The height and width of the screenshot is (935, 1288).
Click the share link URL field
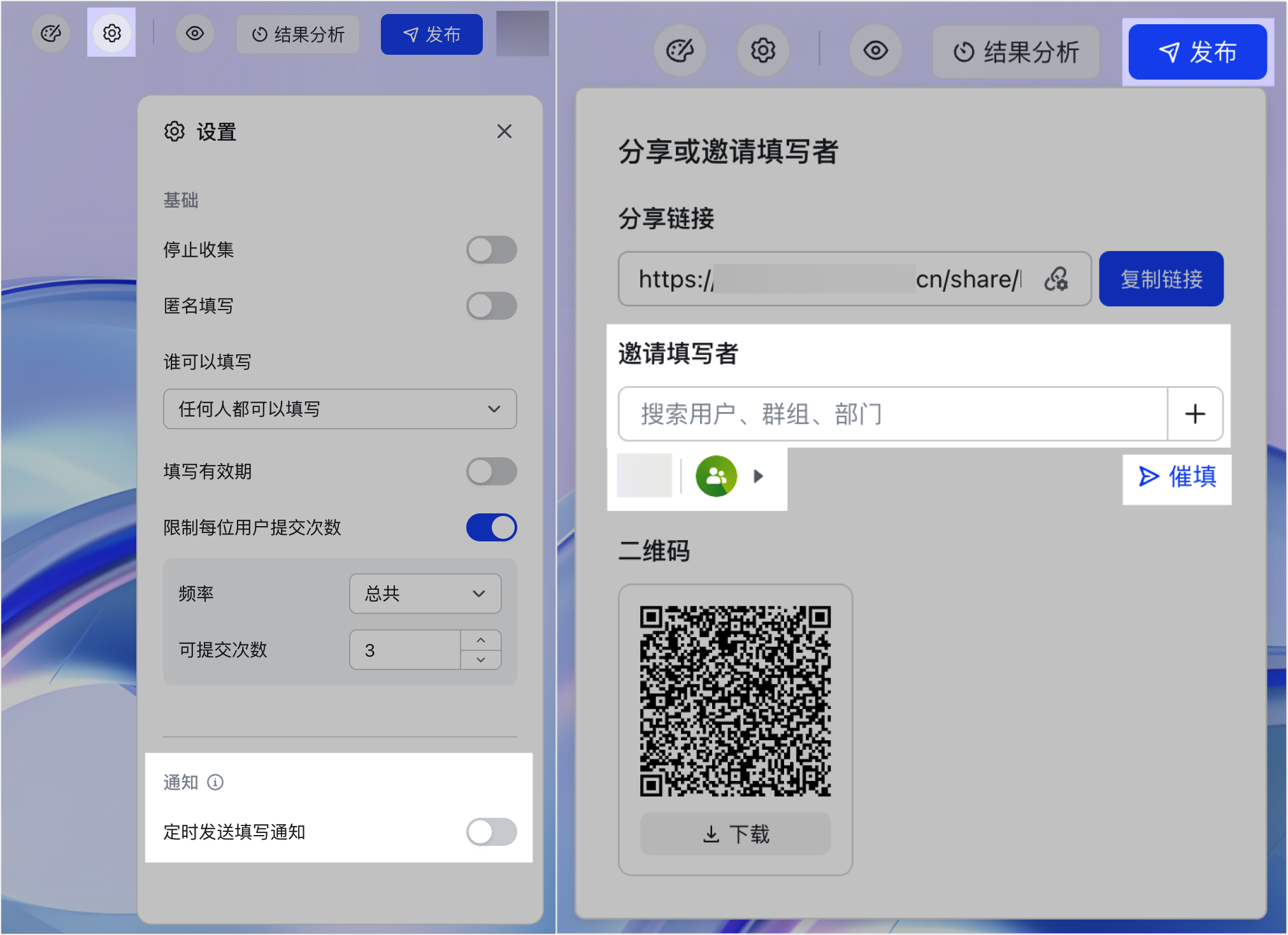coord(855,279)
